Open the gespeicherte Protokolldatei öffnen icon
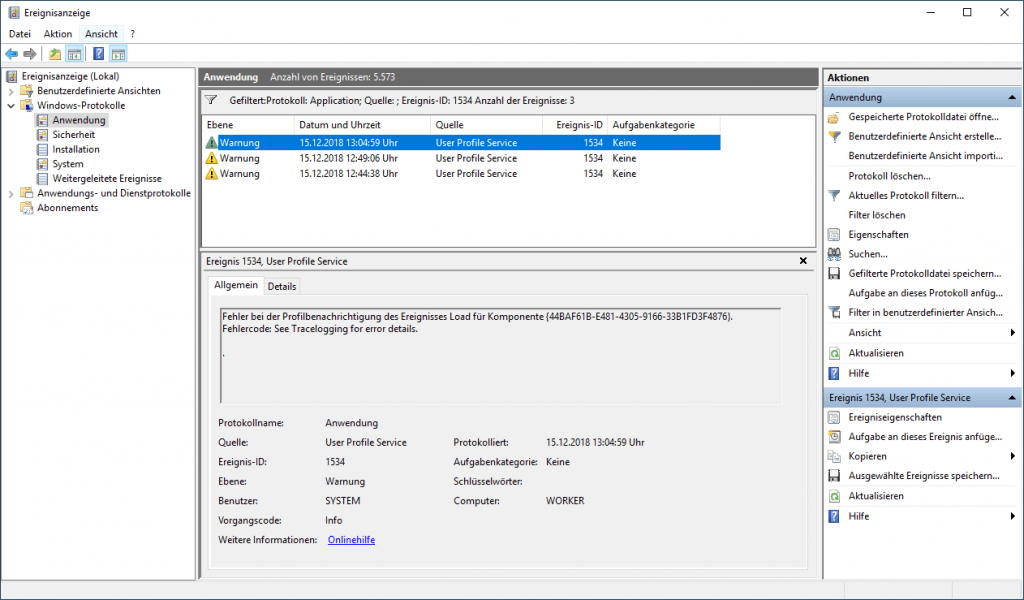 click(x=833, y=117)
